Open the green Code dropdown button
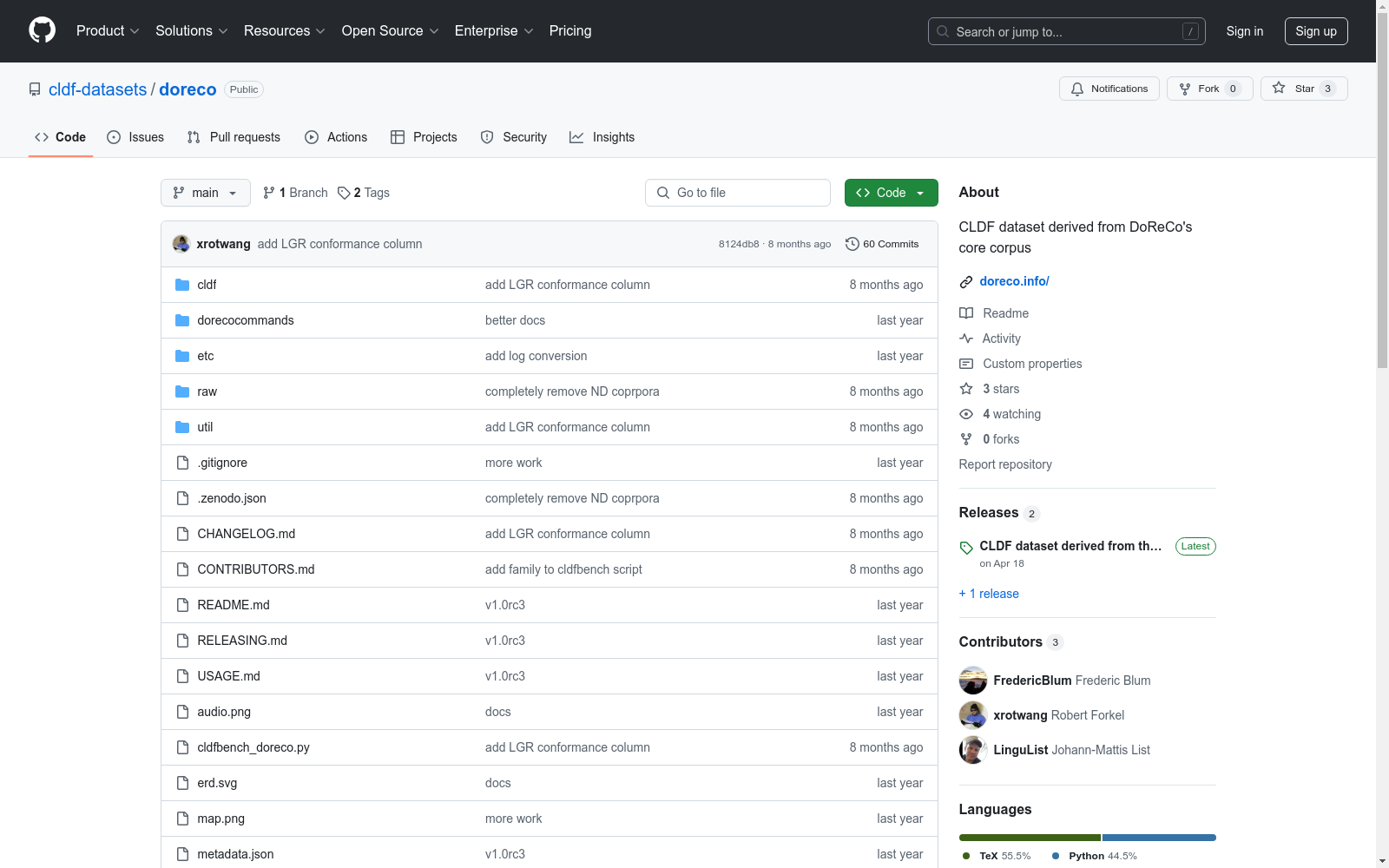 click(x=891, y=193)
